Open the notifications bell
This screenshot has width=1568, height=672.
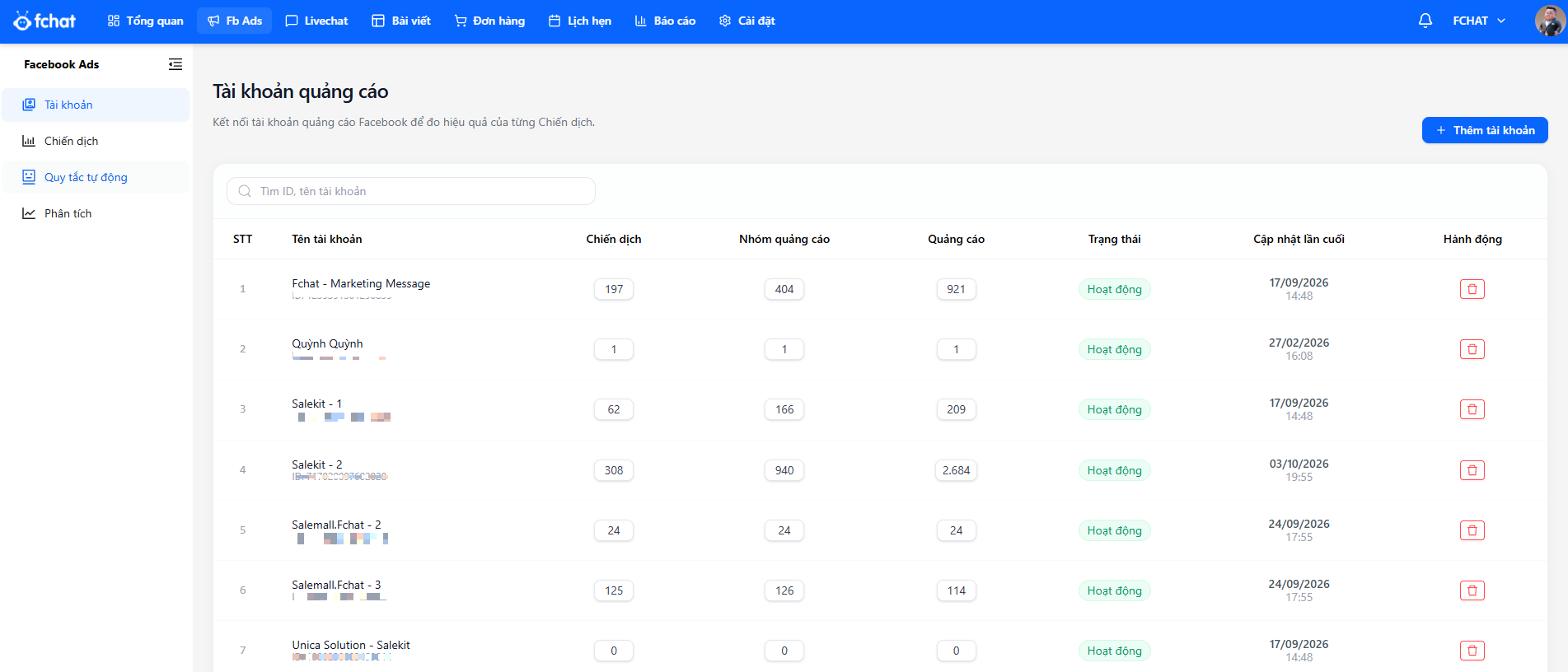[1425, 21]
